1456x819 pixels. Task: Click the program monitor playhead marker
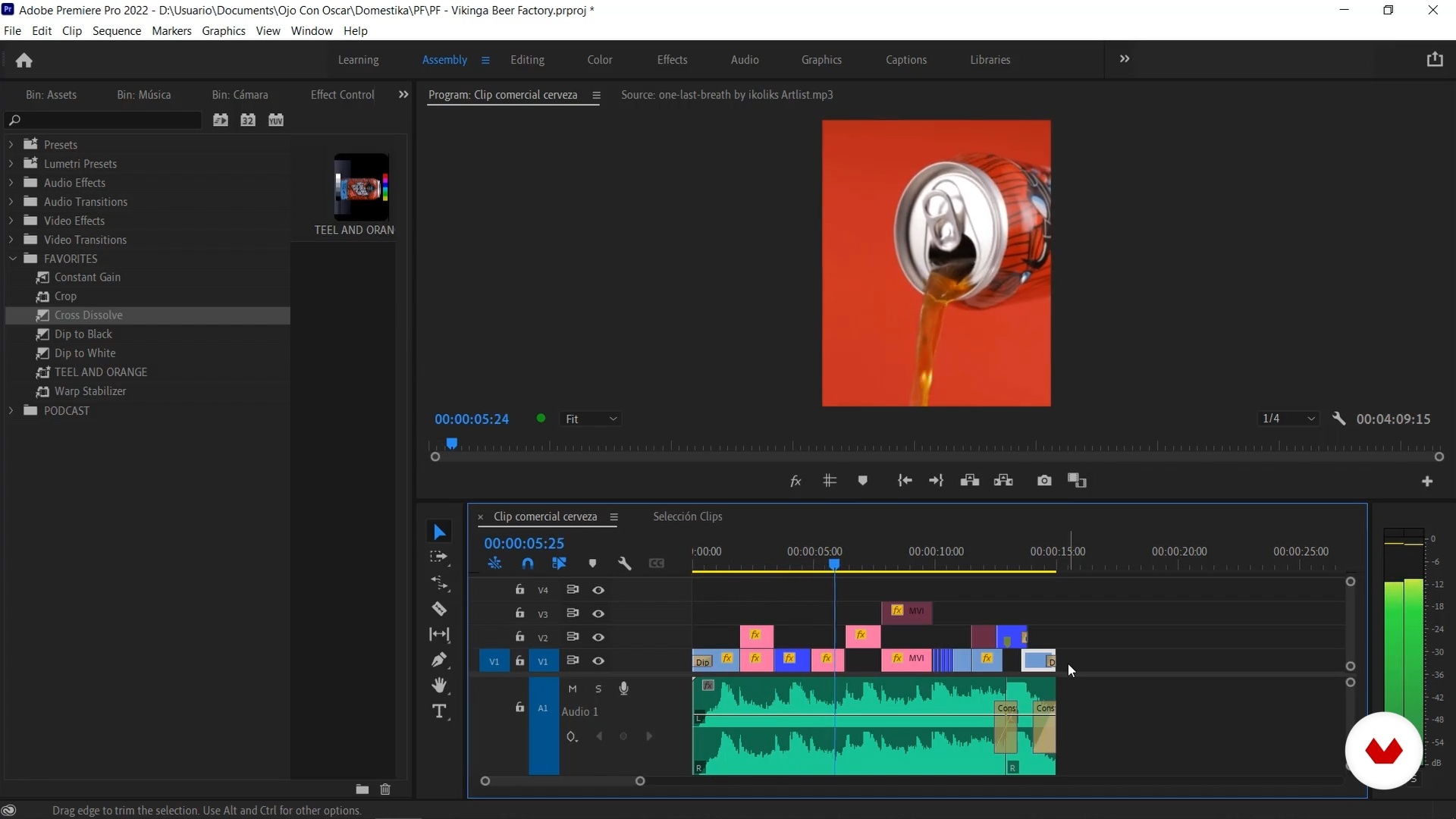click(x=452, y=443)
